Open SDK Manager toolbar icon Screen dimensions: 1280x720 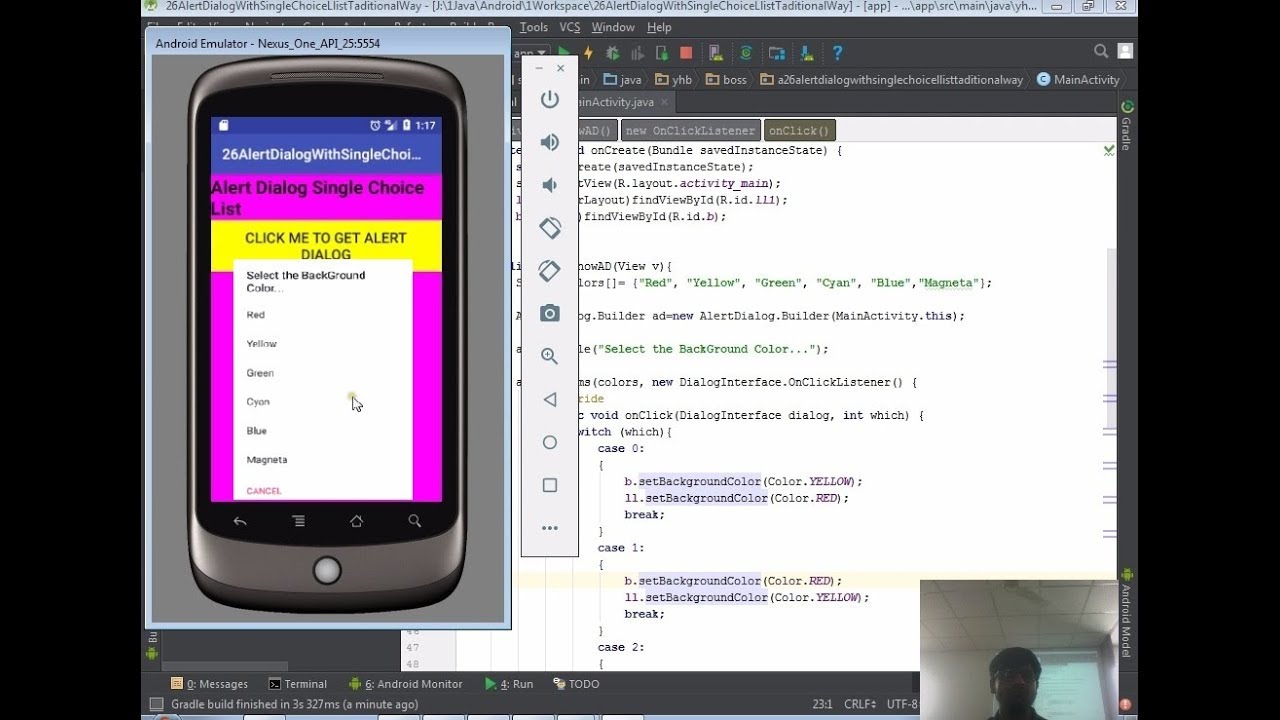click(806, 53)
